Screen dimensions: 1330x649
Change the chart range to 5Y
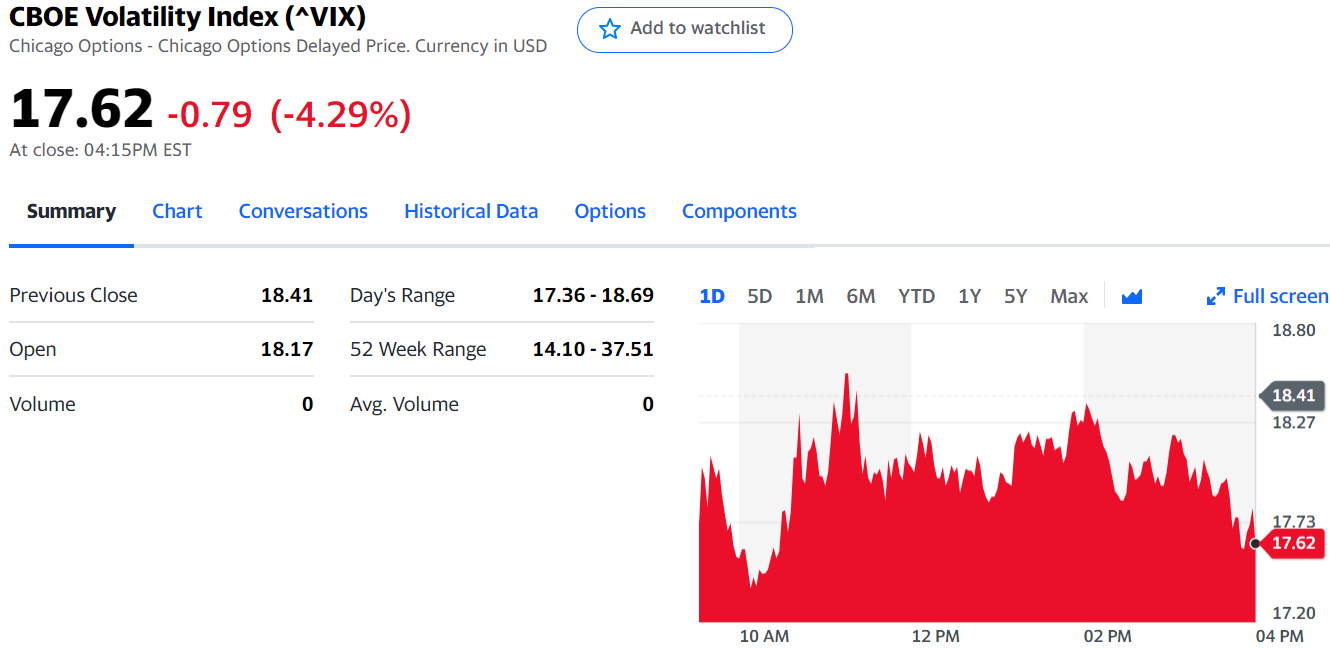pyautogui.click(x=1016, y=296)
